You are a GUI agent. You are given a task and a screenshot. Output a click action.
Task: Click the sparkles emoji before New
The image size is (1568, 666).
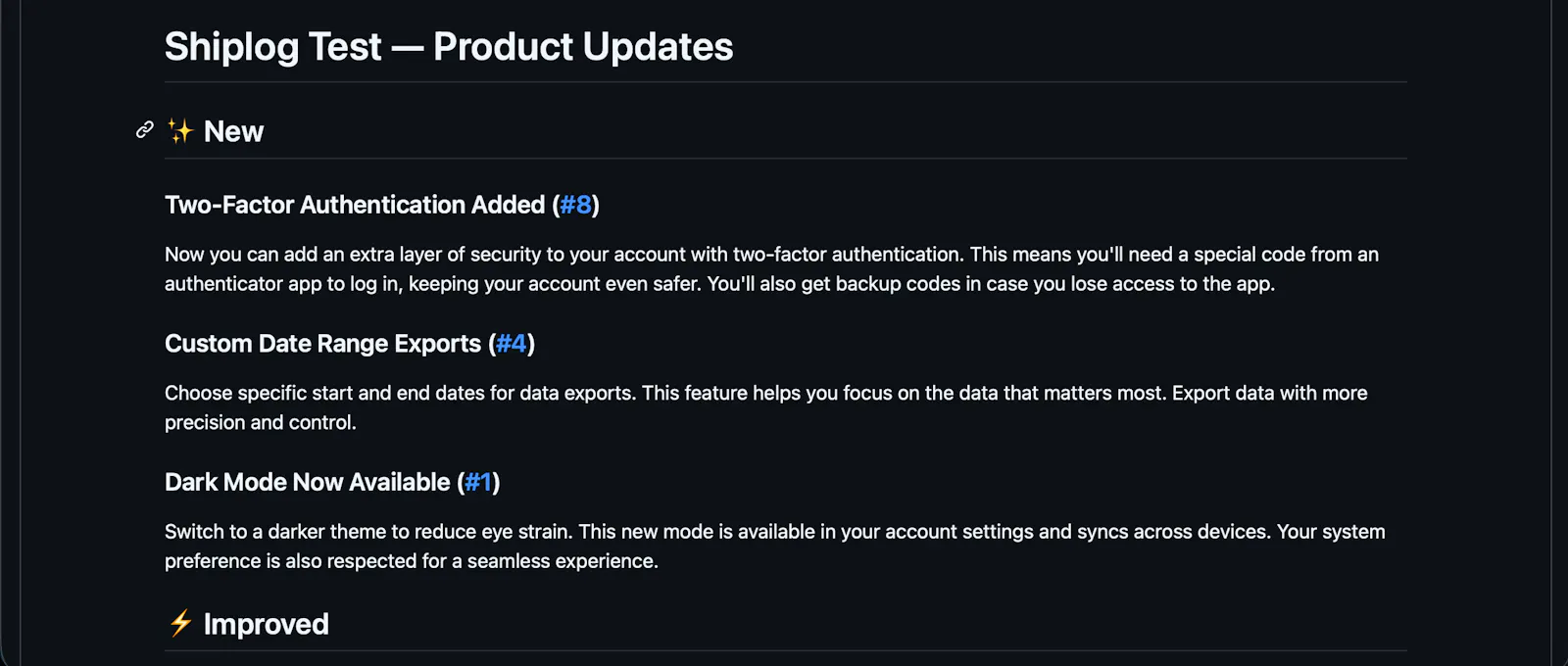pos(180,131)
